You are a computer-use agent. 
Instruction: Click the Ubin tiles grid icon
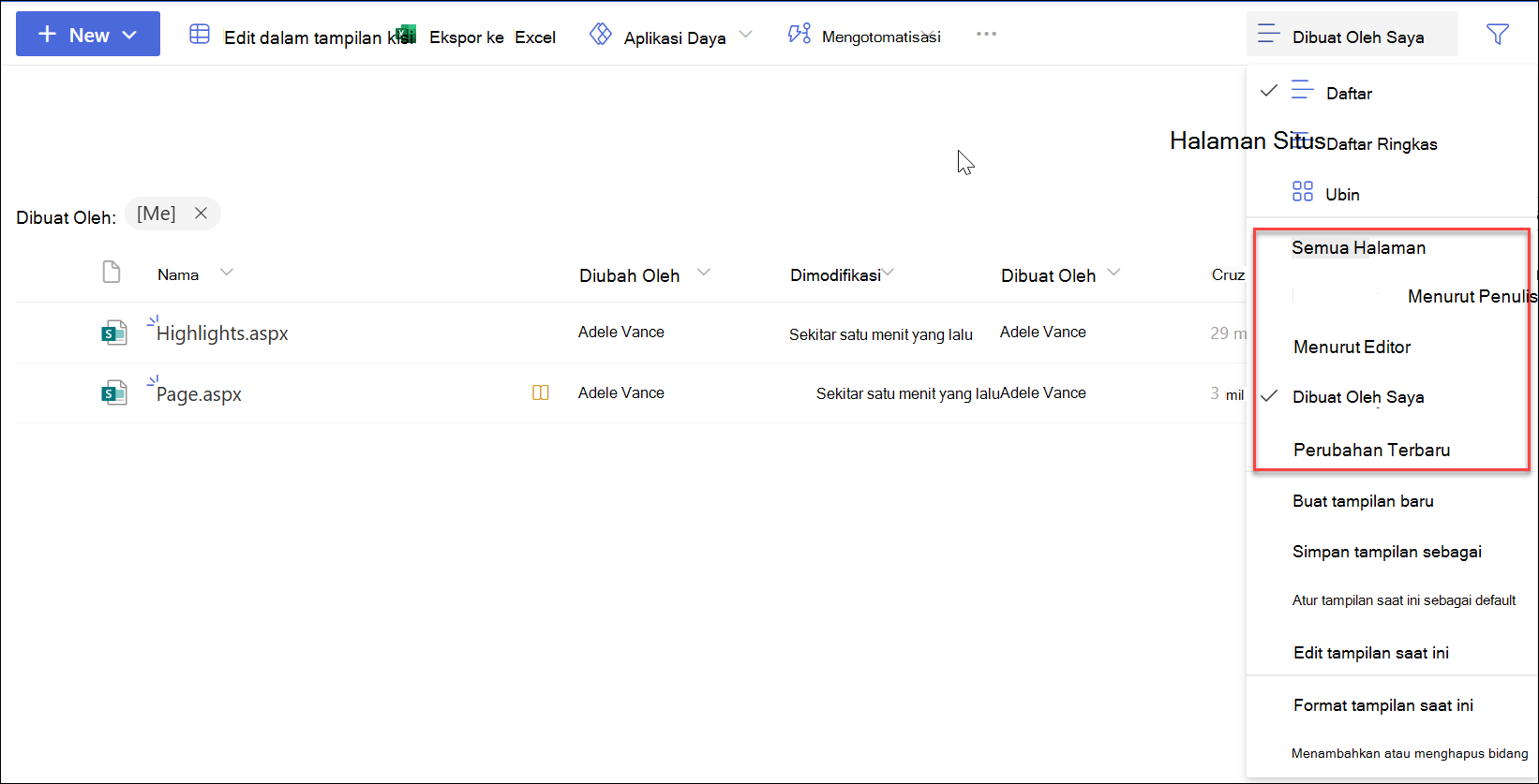pyautogui.click(x=1303, y=192)
